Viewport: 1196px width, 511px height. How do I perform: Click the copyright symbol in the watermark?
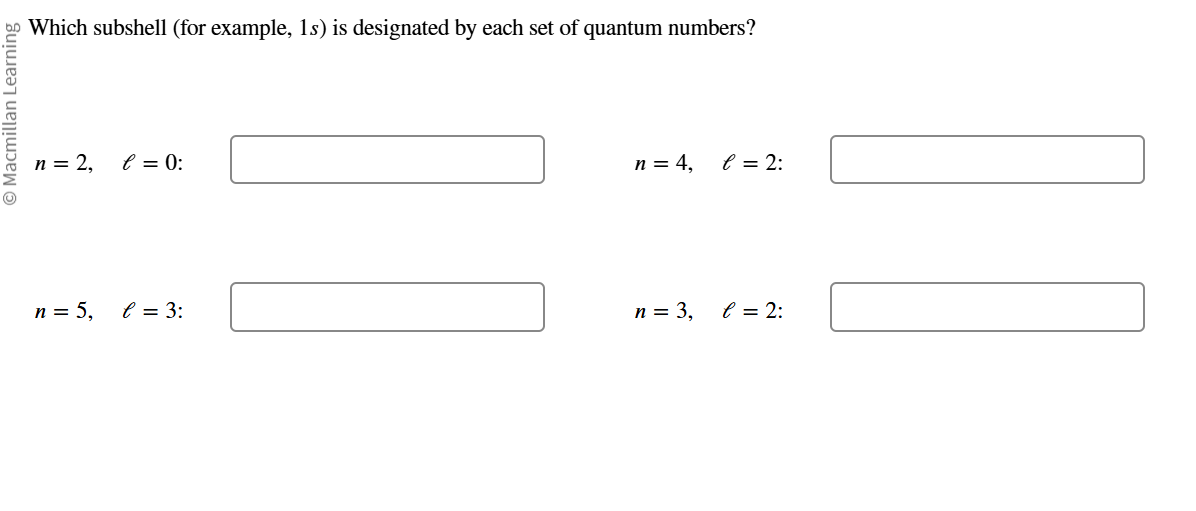click(x=11, y=198)
